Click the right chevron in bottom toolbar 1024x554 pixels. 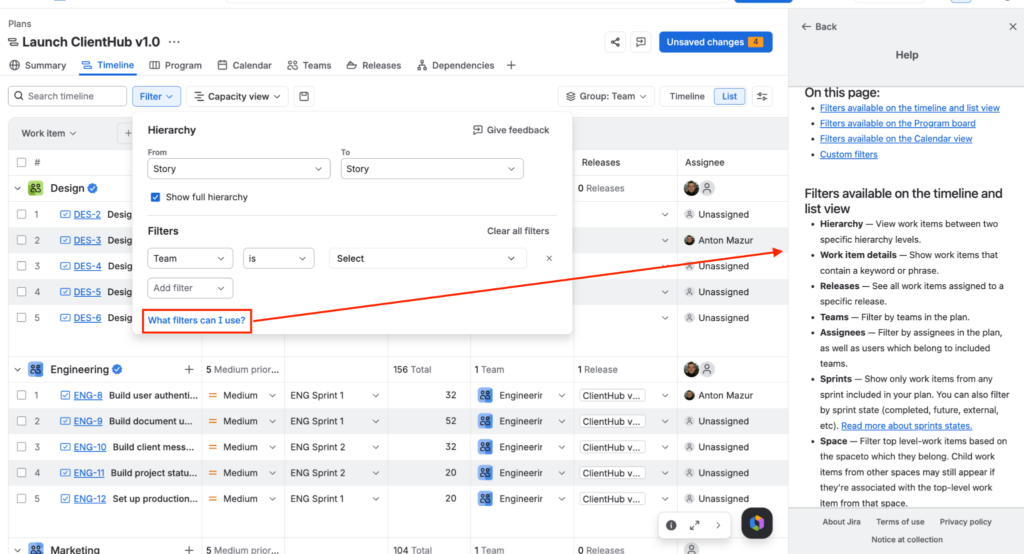(x=718, y=525)
